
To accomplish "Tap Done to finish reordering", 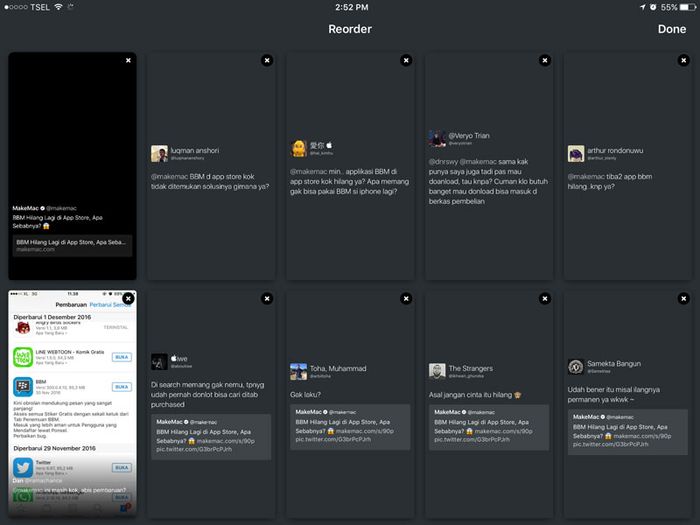I will 671,29.
